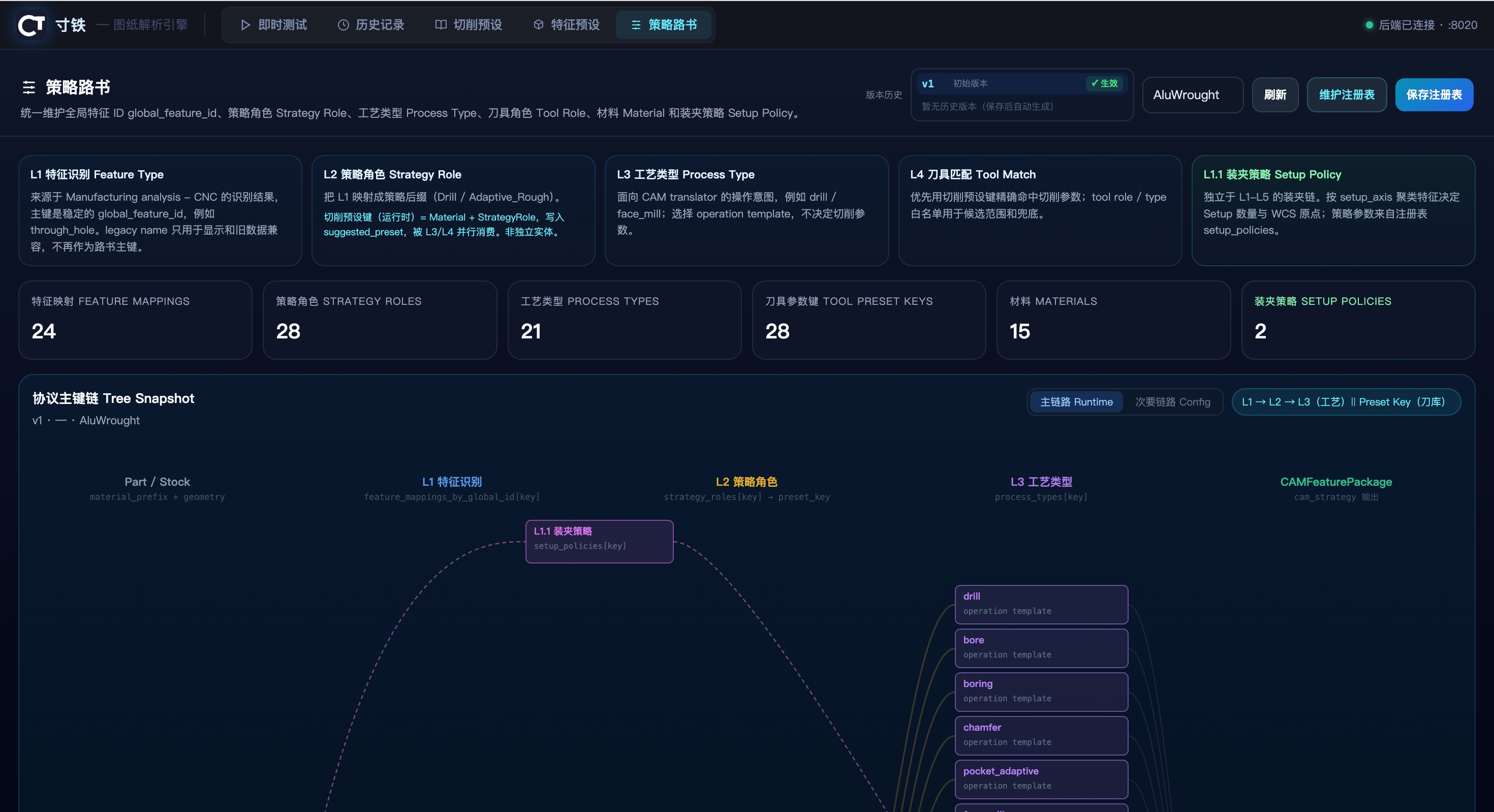This screenshot has height=812, width=1494.
Task: Open the AluWrought material dropdown
Action: 1193,95
